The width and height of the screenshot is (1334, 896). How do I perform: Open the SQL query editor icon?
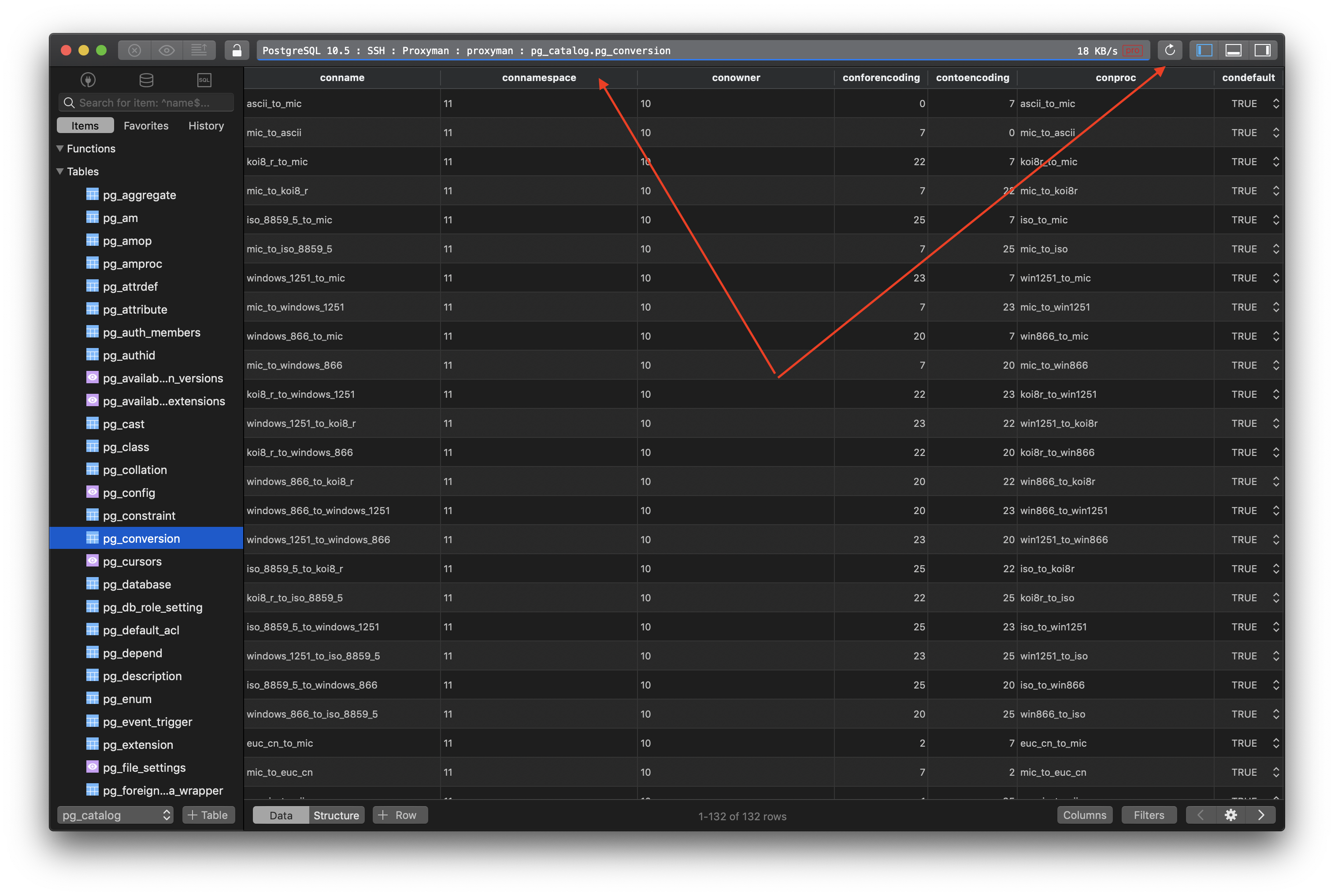(x=204, y=80)
